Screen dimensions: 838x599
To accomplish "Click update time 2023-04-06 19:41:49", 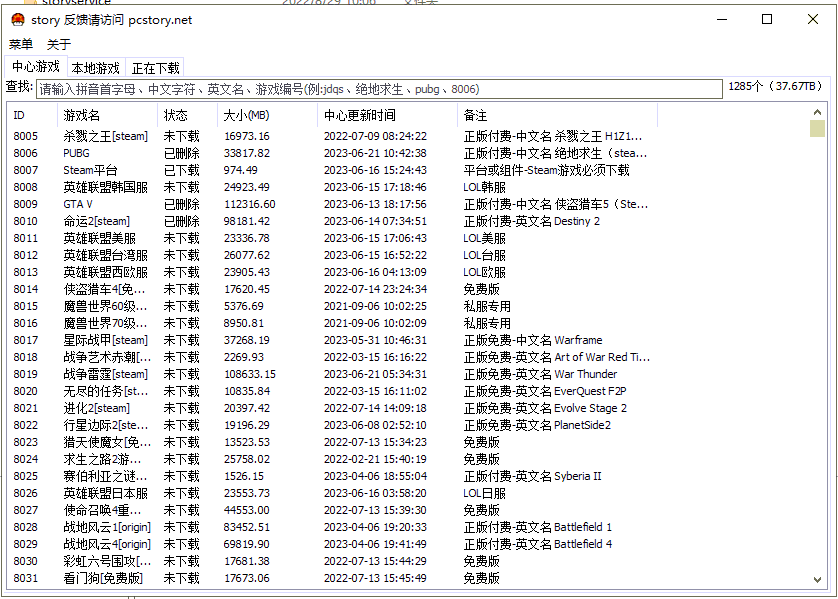I will tap(375, 544).
